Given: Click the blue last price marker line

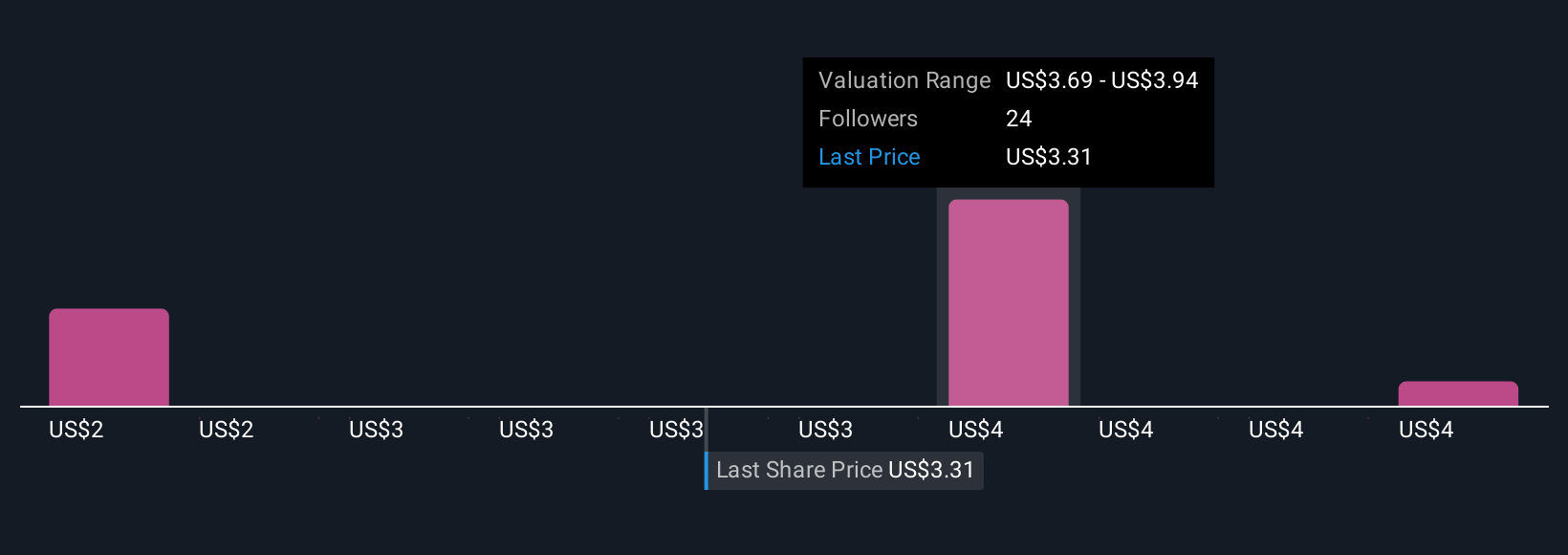Looking at the screenshot, I should 707,470.
